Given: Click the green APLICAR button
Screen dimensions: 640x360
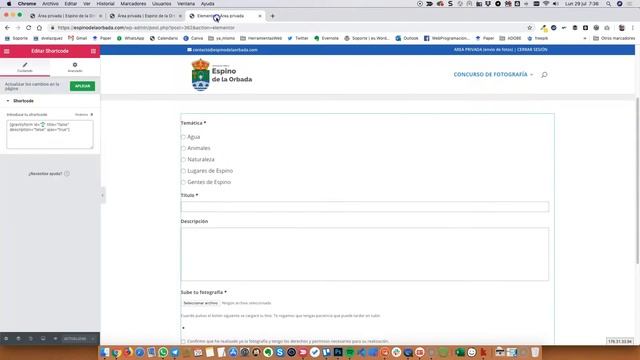Looking at the screenshot, I should point(82,86).
